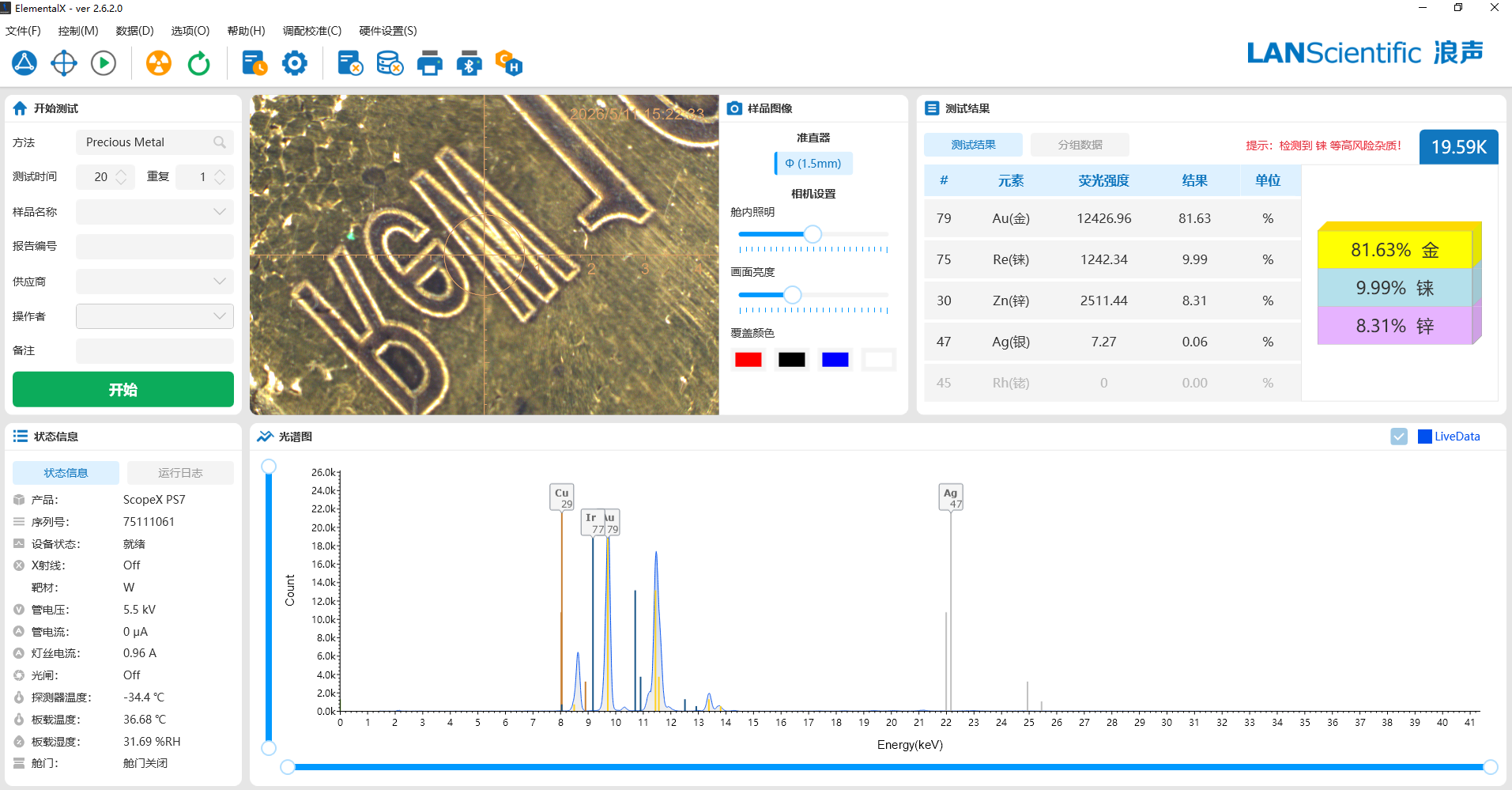Click the chart icon next to 光谱图
Image resolution: width=1512 pixels, height=790 pixels.
point(265,437)
